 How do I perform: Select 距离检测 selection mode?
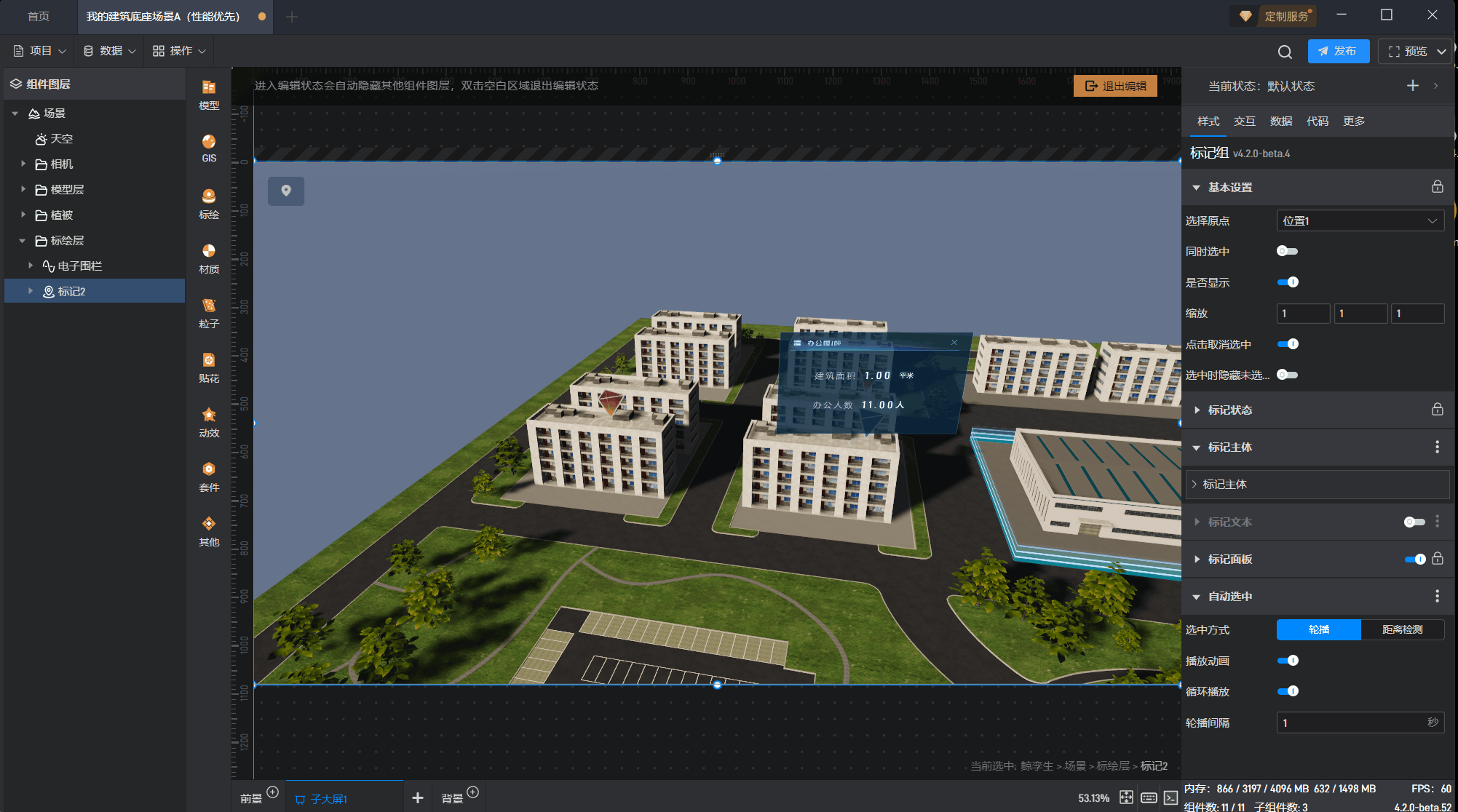pyautogui.click(x=1402, y=629)
